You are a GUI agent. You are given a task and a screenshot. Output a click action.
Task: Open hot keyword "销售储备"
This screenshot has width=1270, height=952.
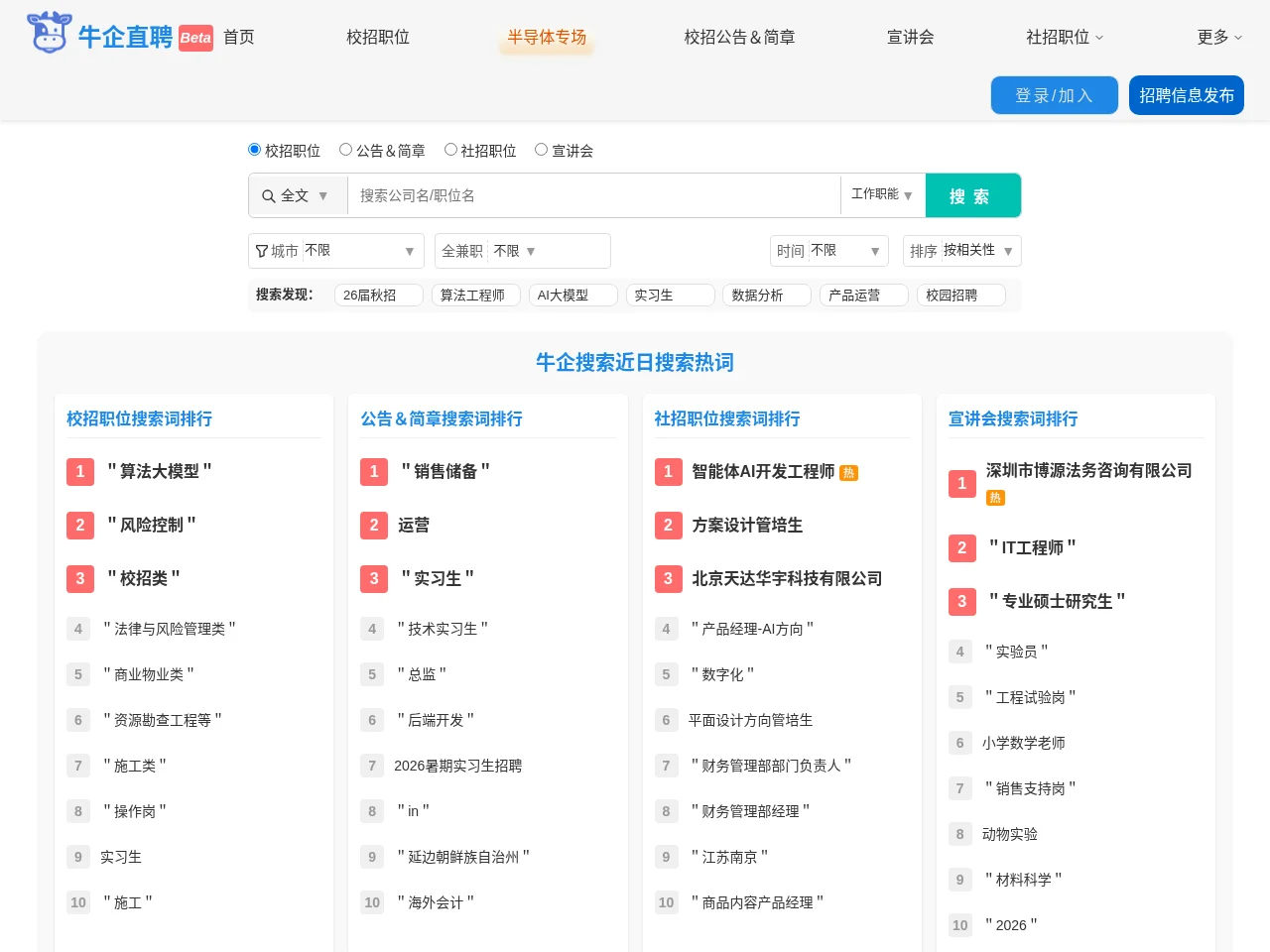[445, 471]
